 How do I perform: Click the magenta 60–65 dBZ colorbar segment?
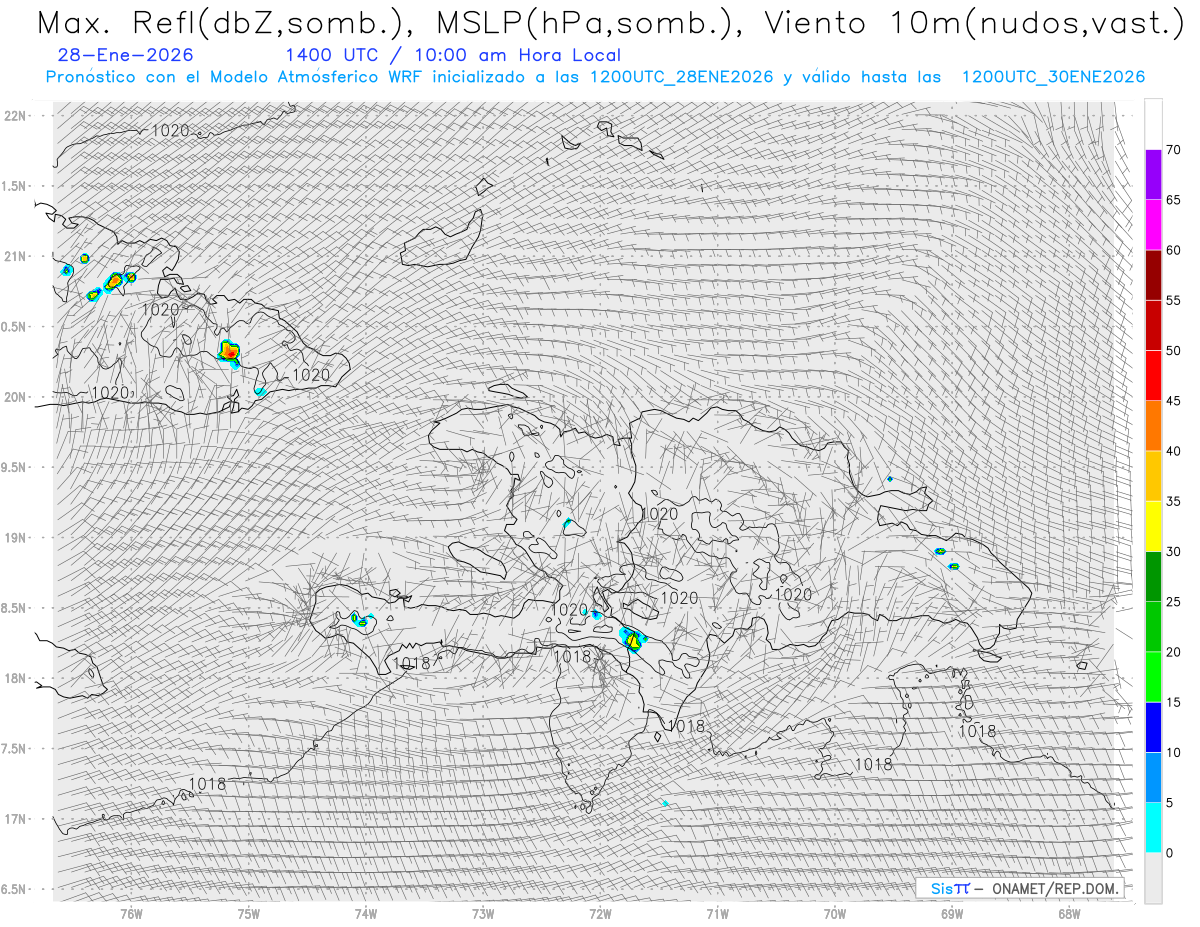tap(1153, 225)
